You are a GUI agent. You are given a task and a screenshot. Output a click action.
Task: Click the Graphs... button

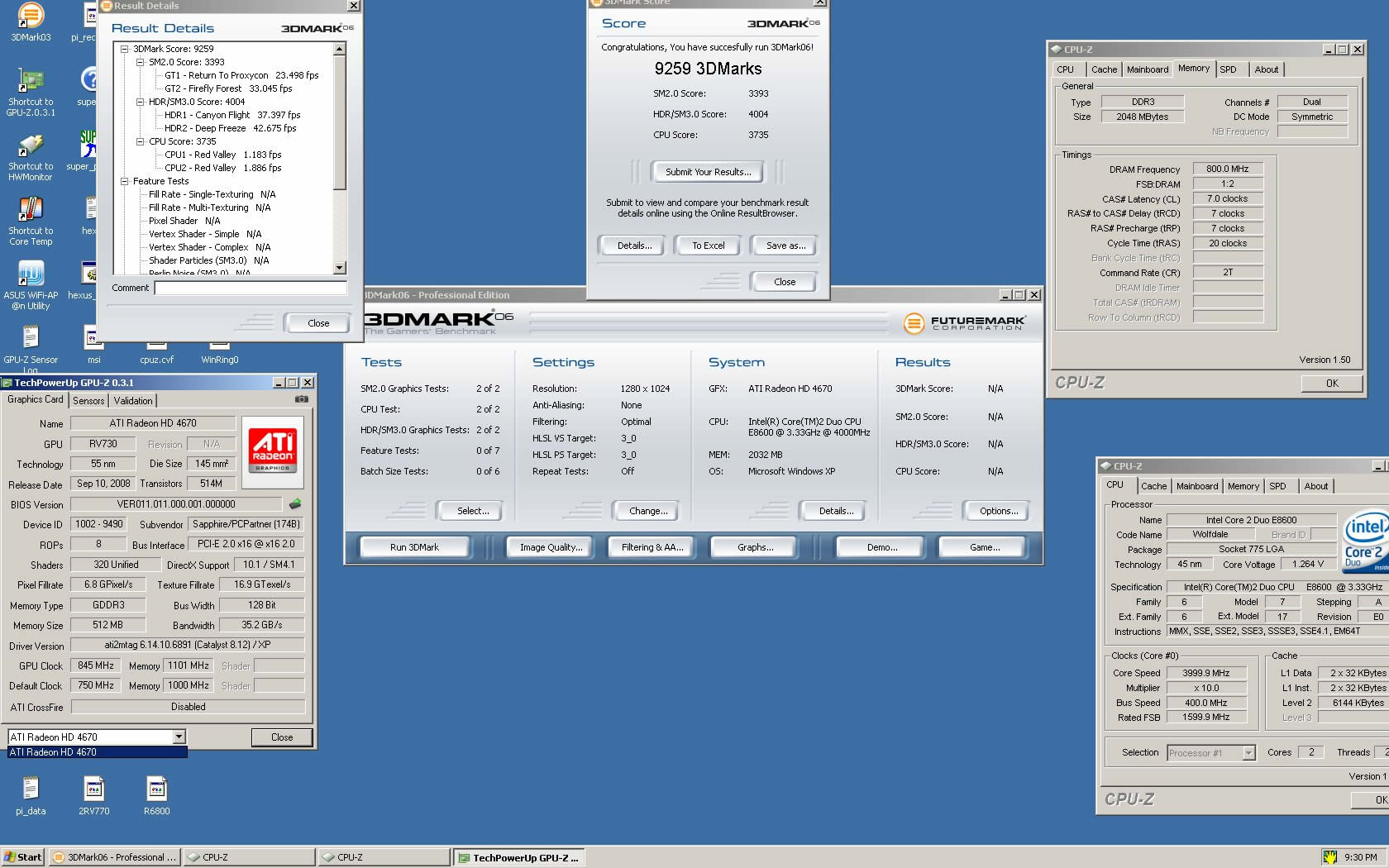click(x=756, y=547)
